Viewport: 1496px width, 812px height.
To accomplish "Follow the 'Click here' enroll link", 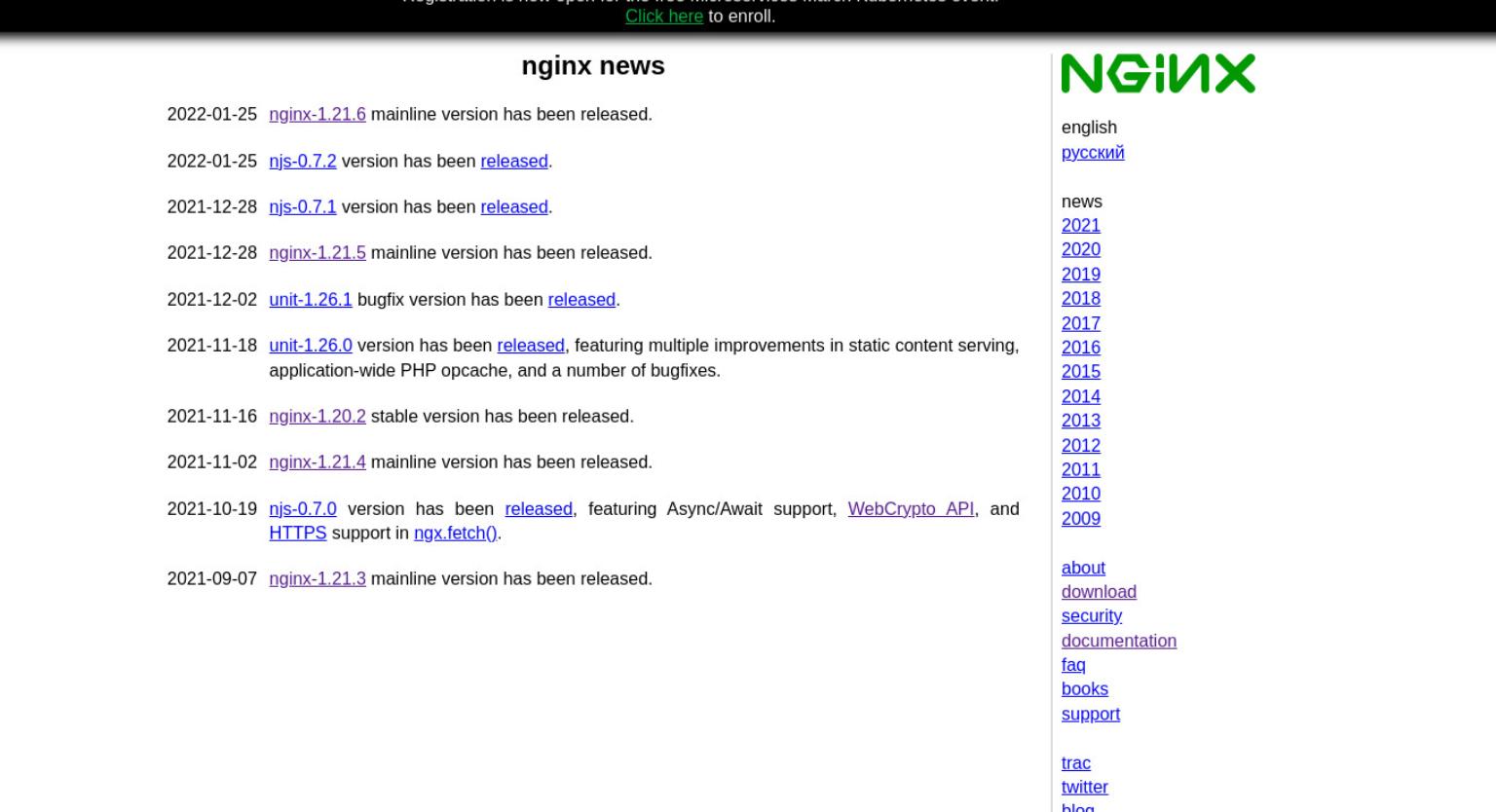I will pos(664,16).
